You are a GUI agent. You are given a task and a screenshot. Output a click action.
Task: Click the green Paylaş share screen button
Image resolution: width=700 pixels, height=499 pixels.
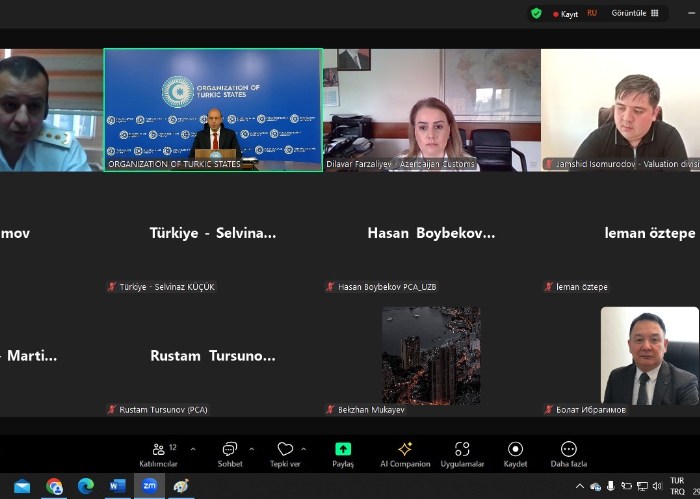[x=343, y=451]
